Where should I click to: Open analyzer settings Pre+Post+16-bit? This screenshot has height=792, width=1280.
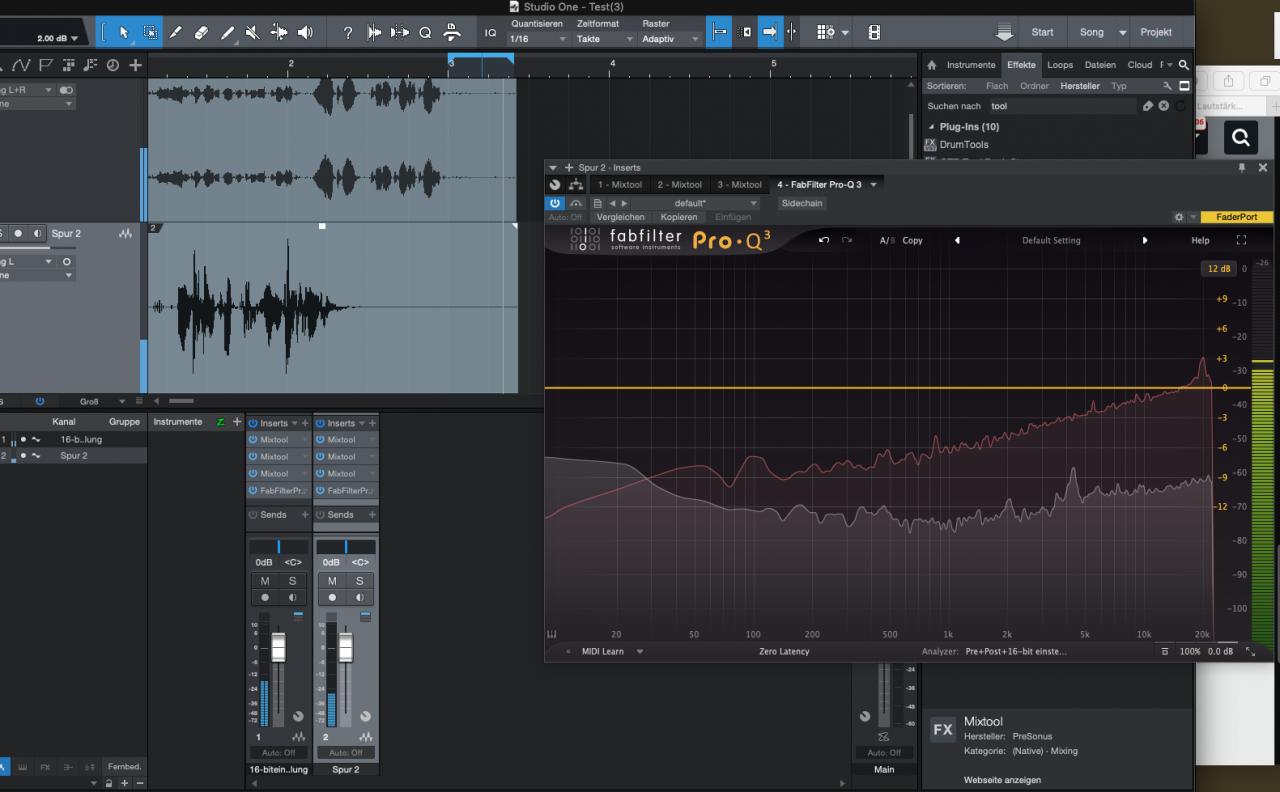tap(1015, 651)
